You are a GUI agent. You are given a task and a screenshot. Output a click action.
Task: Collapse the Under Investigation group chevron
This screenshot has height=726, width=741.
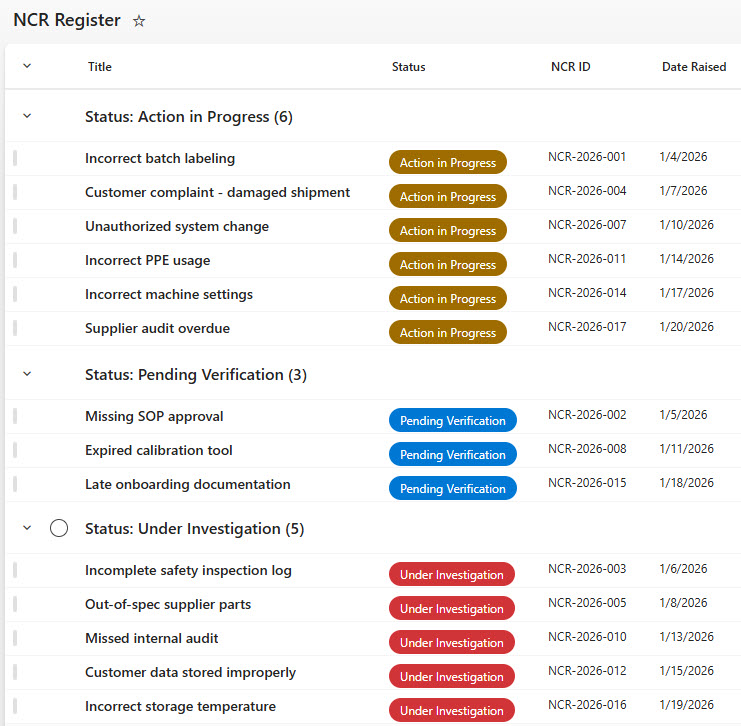pyautogui.click(x=27, y=528)
